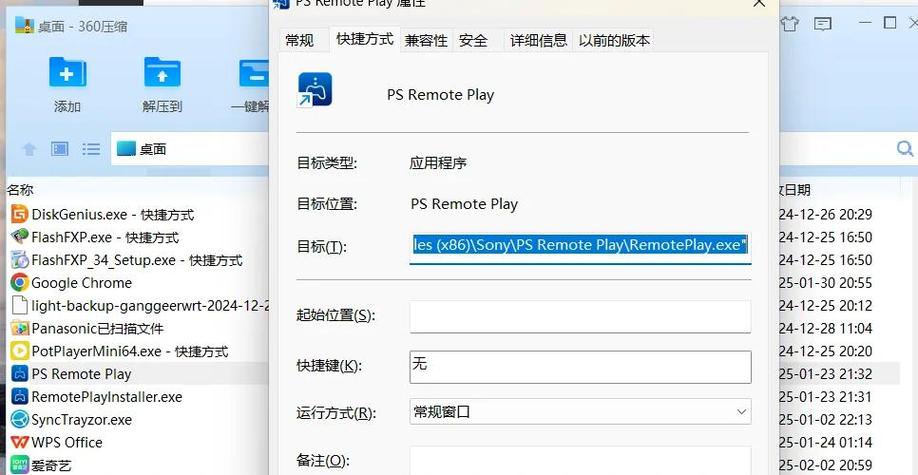Switch to the thumbnail view icon
This screenshot has height=475, width=918.
click(x=60, y=149)
